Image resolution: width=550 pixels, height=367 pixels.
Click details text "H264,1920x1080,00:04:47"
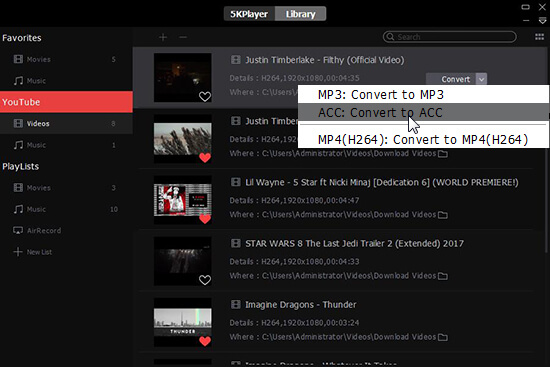[x=310, y=200]
